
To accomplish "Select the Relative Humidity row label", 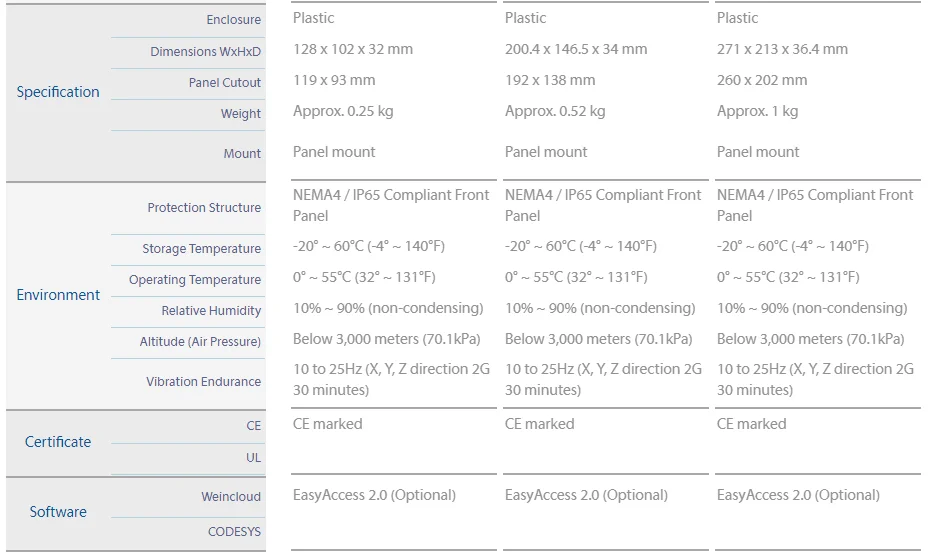I will click(211, 311).
